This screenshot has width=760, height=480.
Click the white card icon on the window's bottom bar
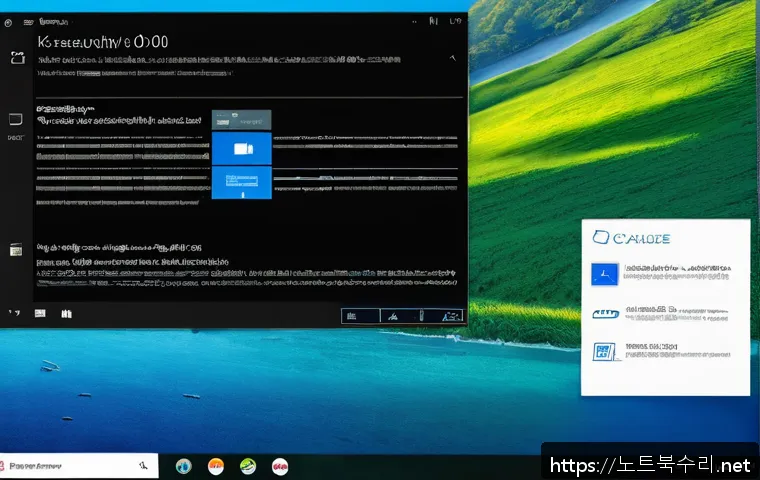pyautogui.click(x=40, y=313)
